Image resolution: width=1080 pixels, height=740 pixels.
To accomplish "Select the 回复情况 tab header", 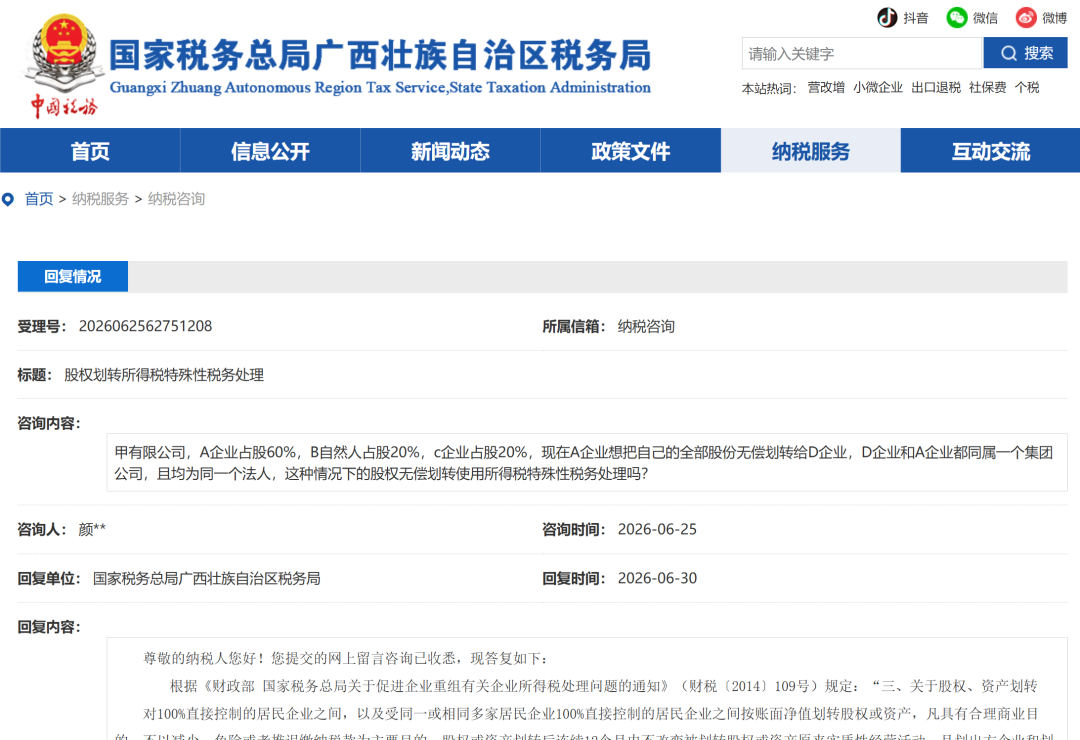I will (73, 276).
